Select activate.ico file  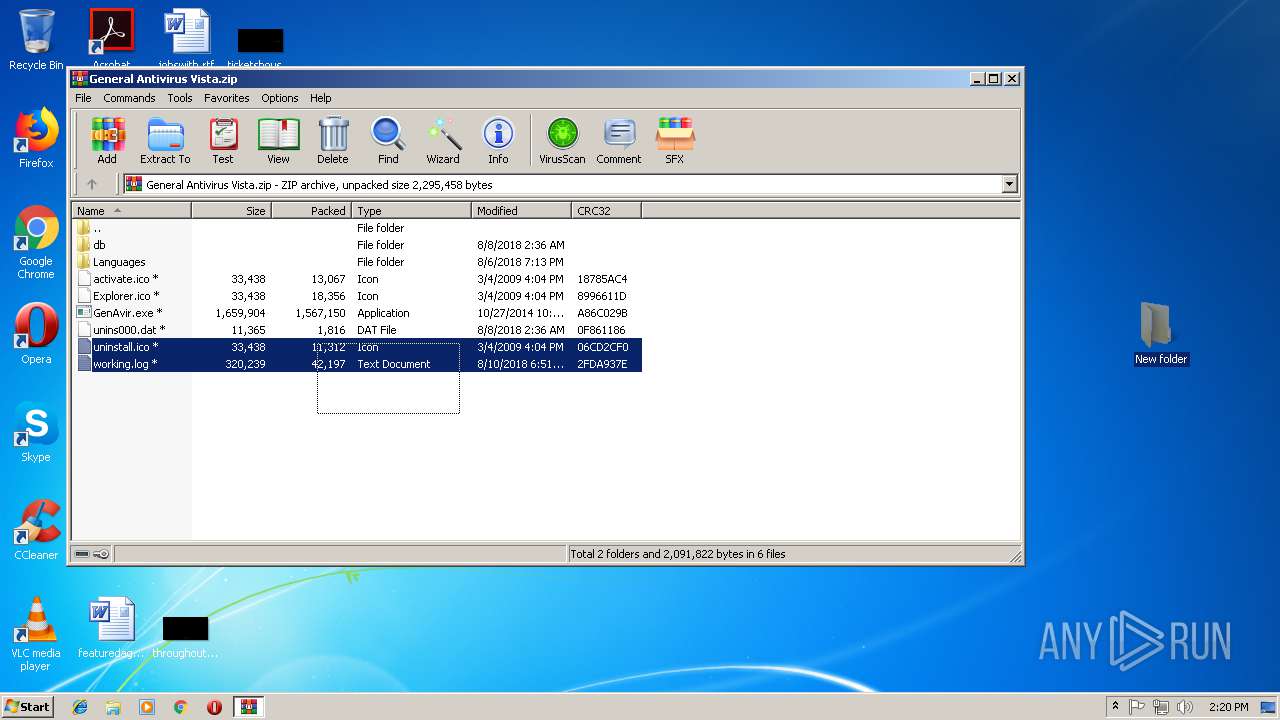(357, 279)
